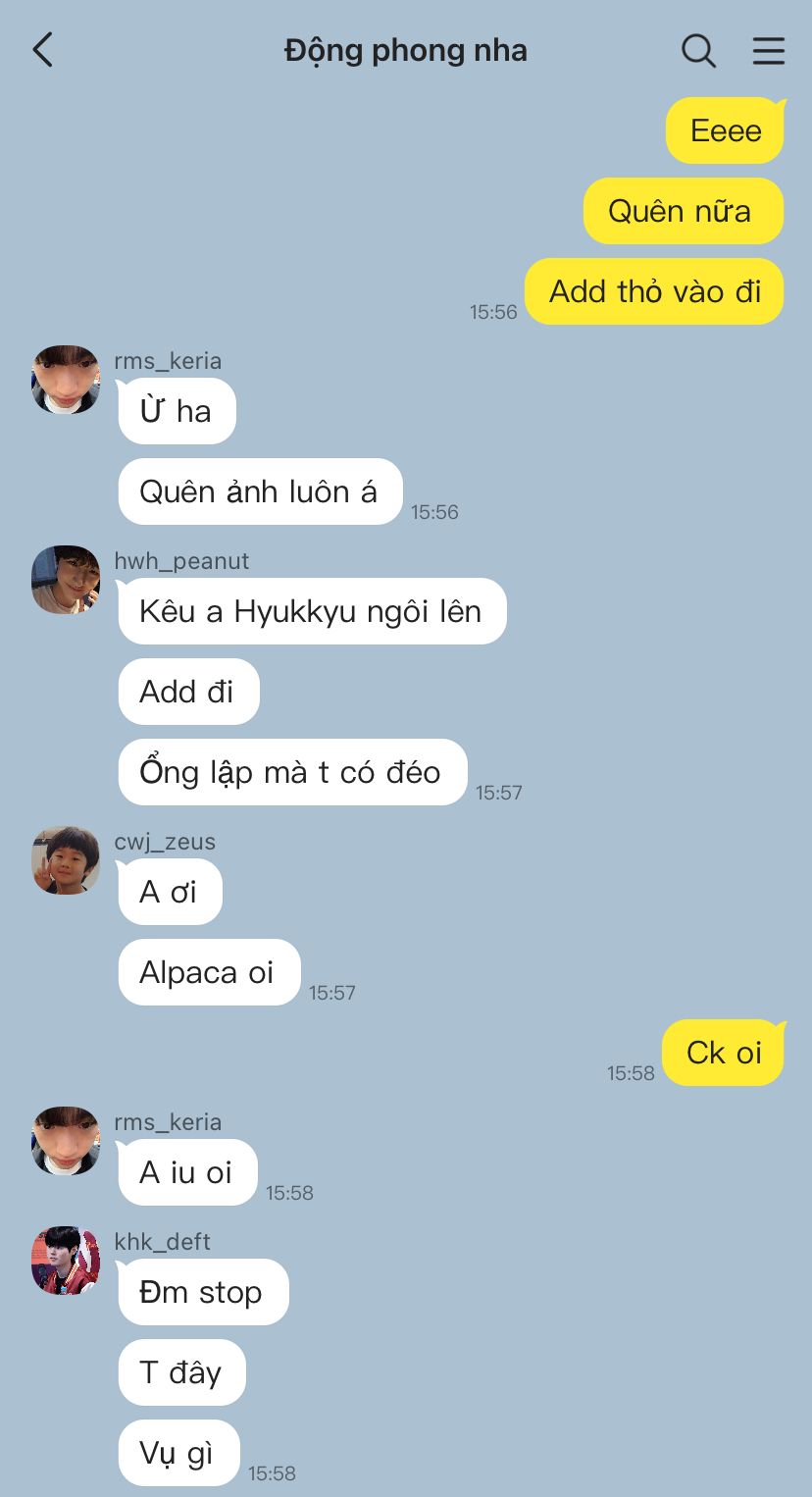Tap the "Ổng lập mà t có đéo" bubble
The width and height of the screenshot is (812, 1497).
[x=291, y=772]
